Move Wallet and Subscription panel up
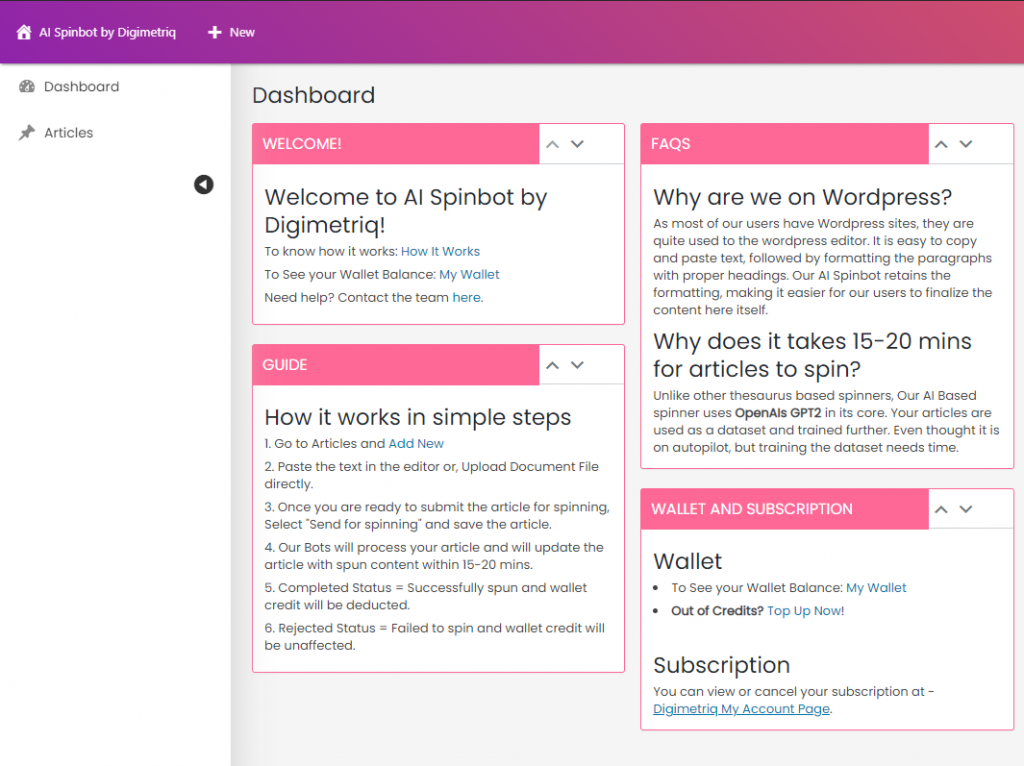 pyautogui.click(x=941, y=509)
